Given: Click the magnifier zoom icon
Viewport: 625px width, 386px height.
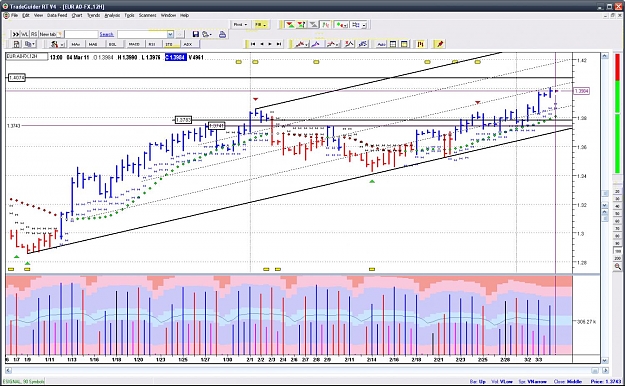Looking at the screenshot, I should tap(617, 266).
